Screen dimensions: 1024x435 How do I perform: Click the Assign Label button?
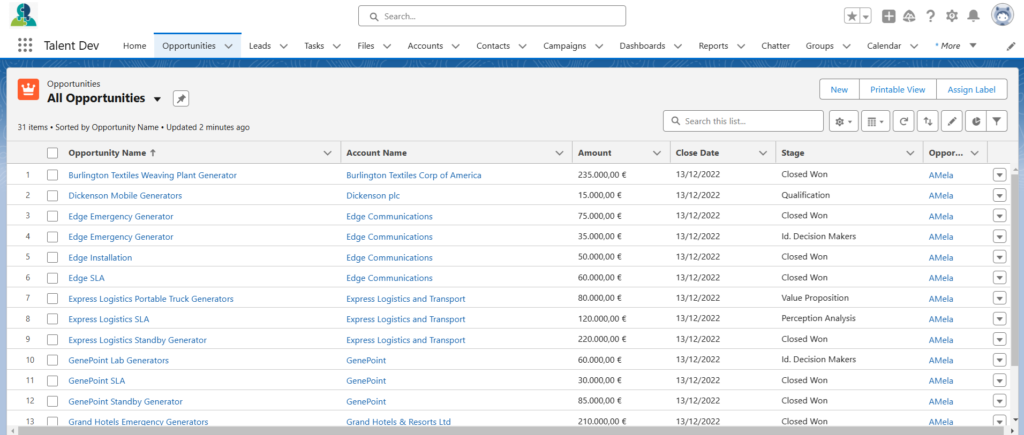click(x=972, y=89)
